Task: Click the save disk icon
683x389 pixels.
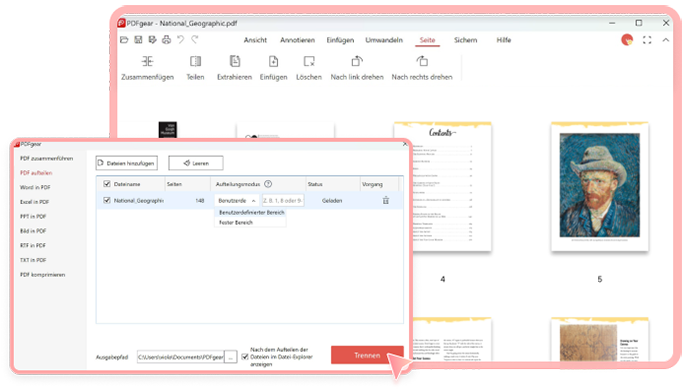Action: coord(138,40)
